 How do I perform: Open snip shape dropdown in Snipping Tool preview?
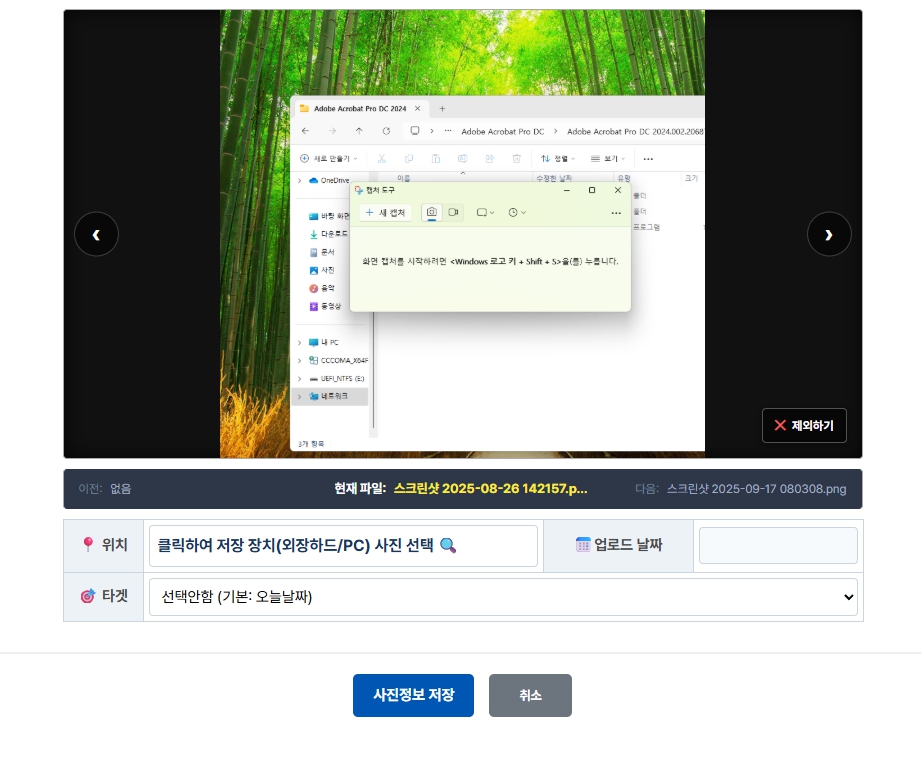tap(485, 213)
